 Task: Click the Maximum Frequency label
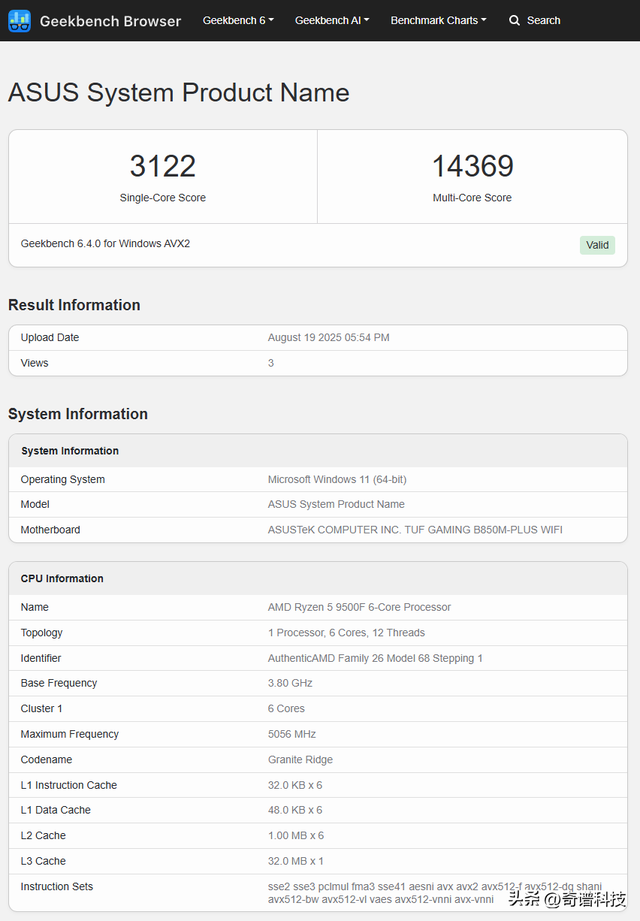click(x=70, y=734)
